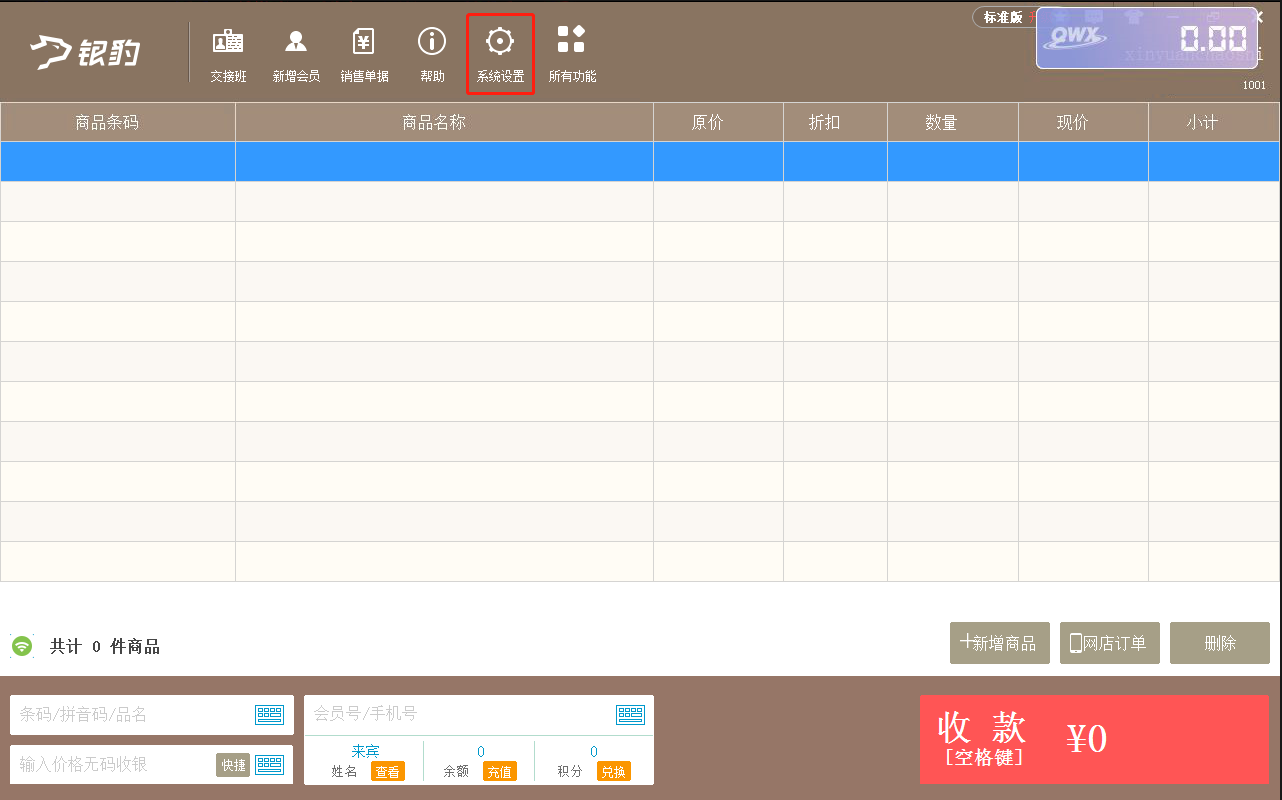This screenshot has width=1282, height=800.
Task: Click 新增商品 add product button
Action: tap(1000, 643)
